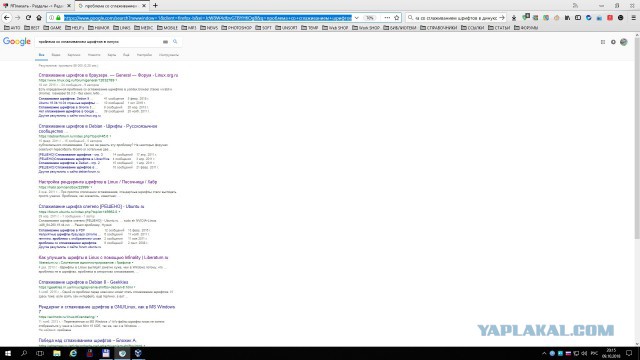Viewport: 640px width, 360px height.
Task: Click the selected URL in the address bar
Action: pyautogui.click(x=207, y=18)
